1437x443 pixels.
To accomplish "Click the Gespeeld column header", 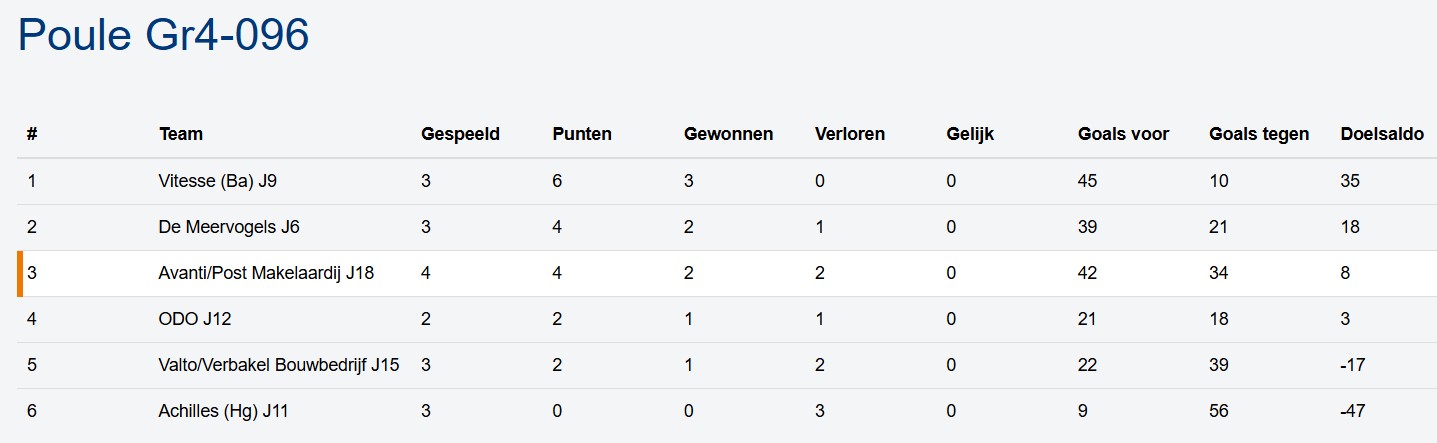I will (x=460, y=134).
